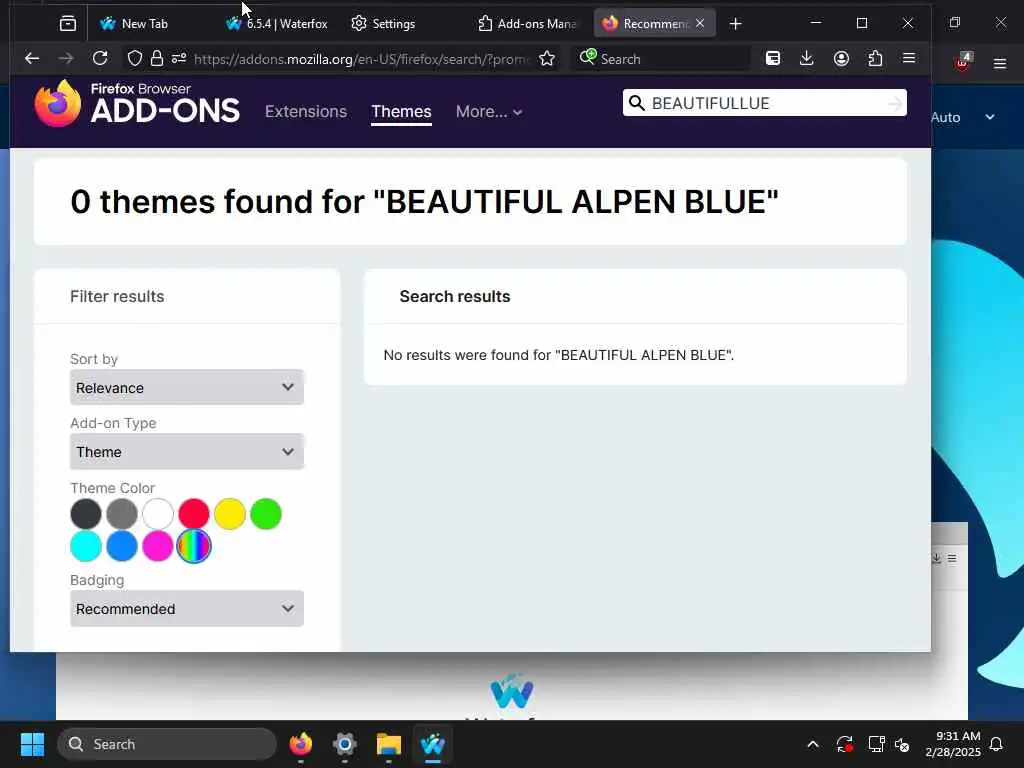Select the rainbow multicolor theme swatch
Screen dimensions: 1024x768
click(193, 546)
